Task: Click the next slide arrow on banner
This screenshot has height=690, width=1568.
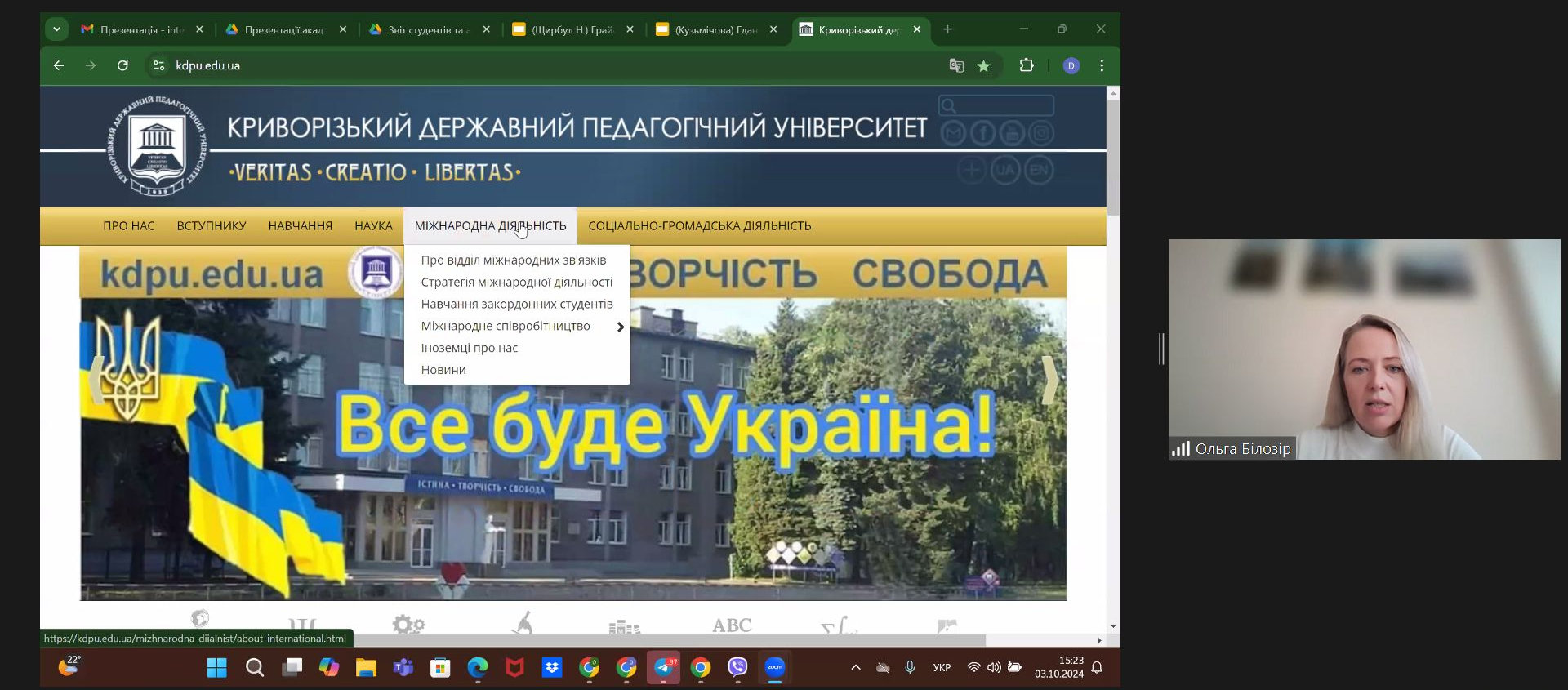Action: pyautogui.click(x=1049, y=381)
